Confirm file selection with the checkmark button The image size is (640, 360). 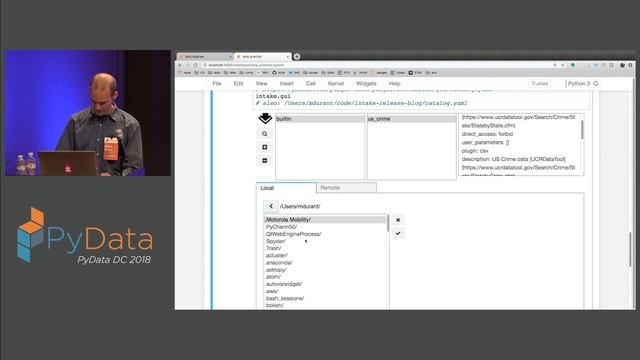tap(398, 233)
